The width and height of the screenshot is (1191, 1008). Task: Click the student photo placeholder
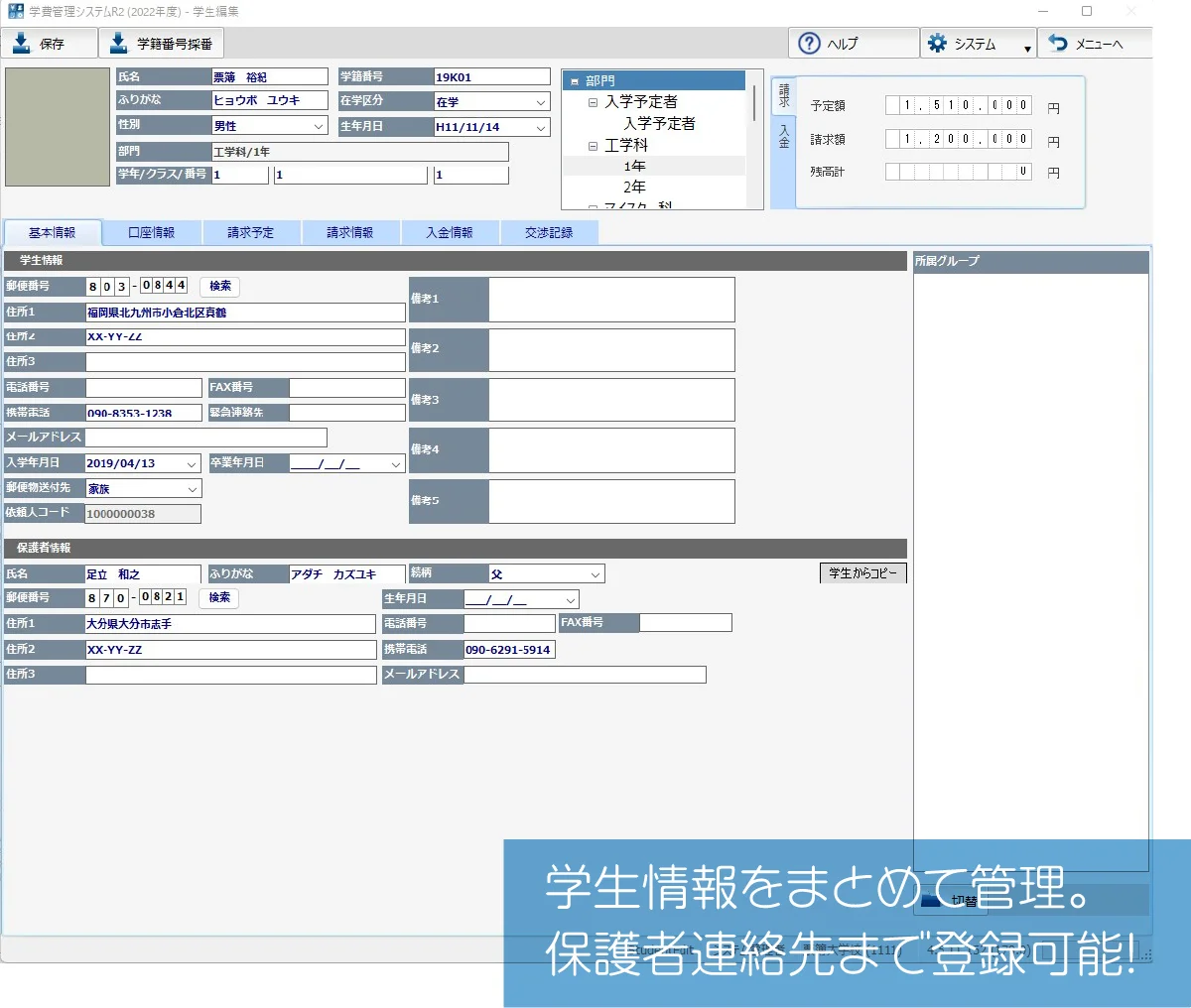point(58,127)
